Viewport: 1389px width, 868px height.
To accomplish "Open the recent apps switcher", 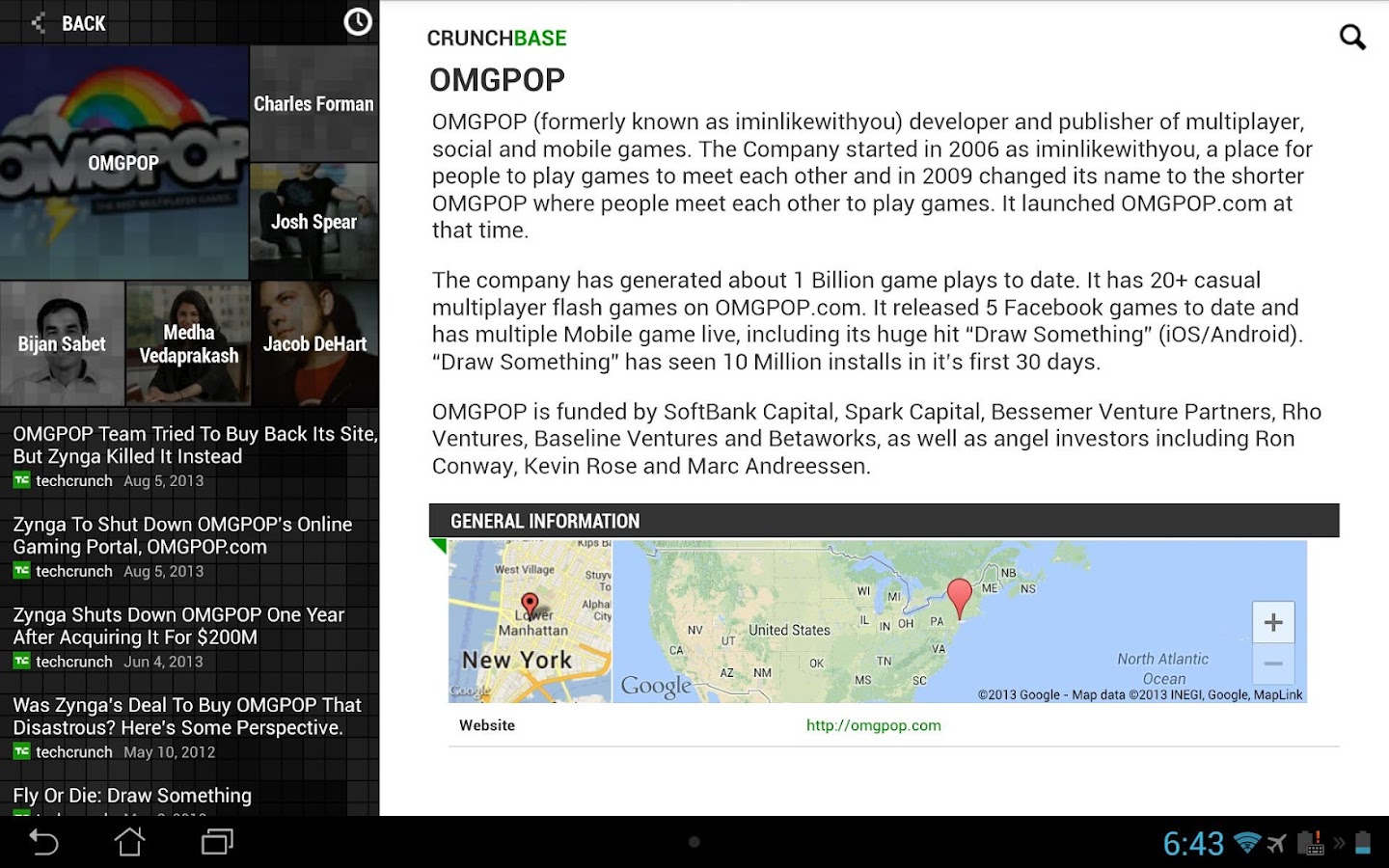I will (x=216, y=841).
